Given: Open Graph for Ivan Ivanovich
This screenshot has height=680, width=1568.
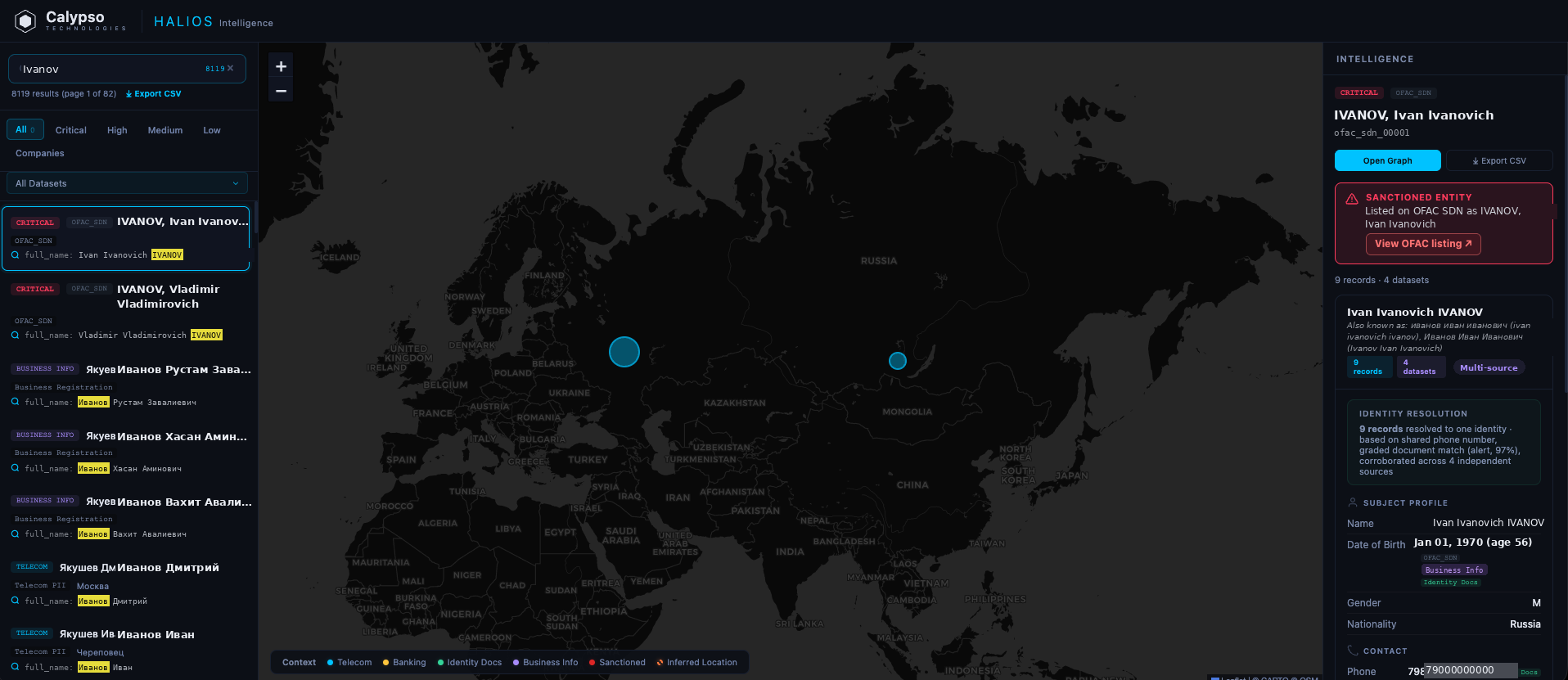Looking at the screenshot, I should [1387, 160].
